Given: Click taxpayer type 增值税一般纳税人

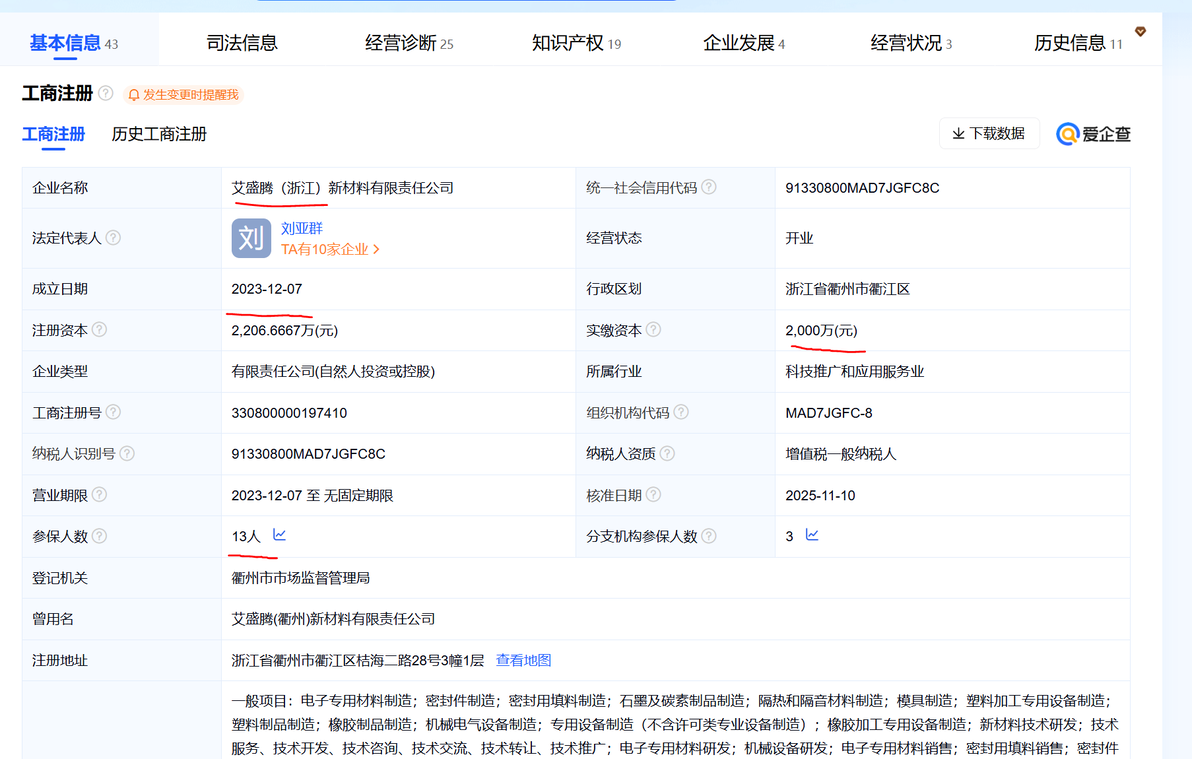Looking at the screenshot, I should click(x=841, y=454).
